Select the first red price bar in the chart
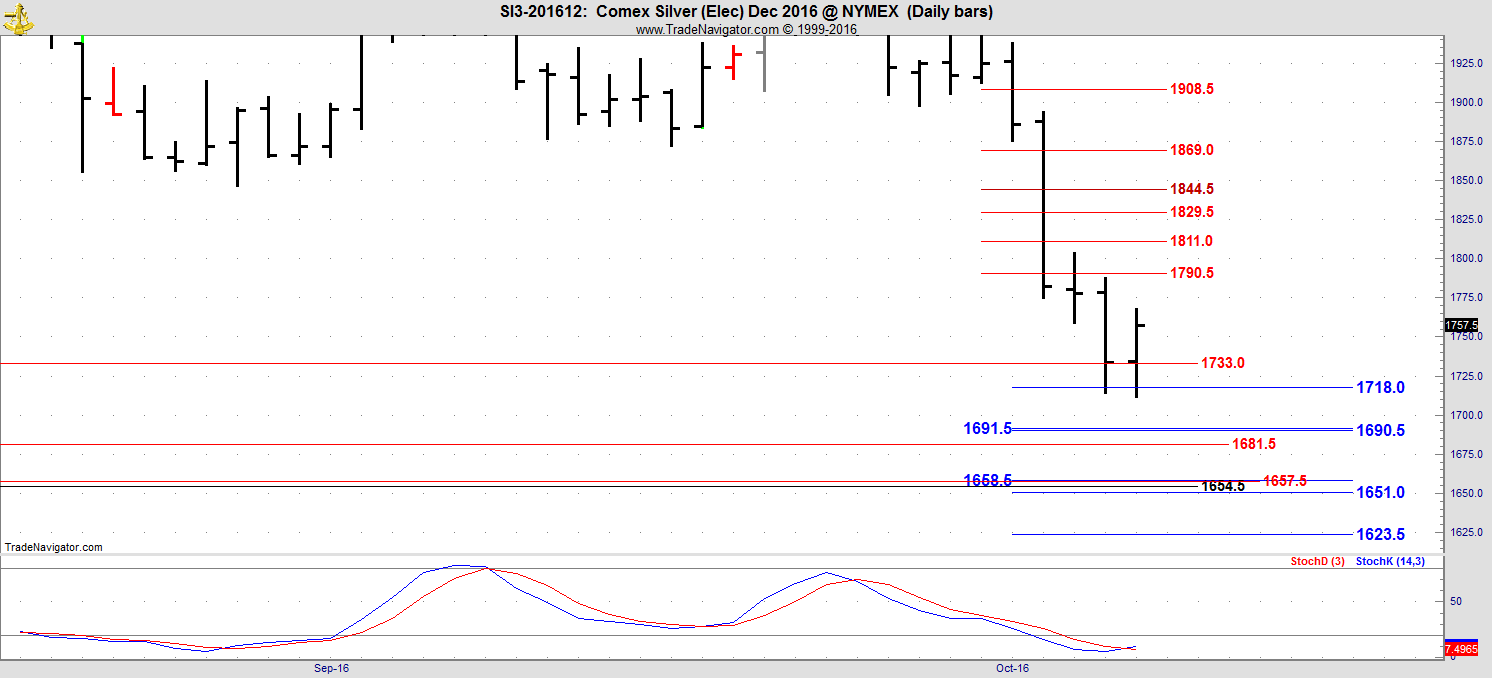Viewport: 1492px width, 678px height. (114, 92)
